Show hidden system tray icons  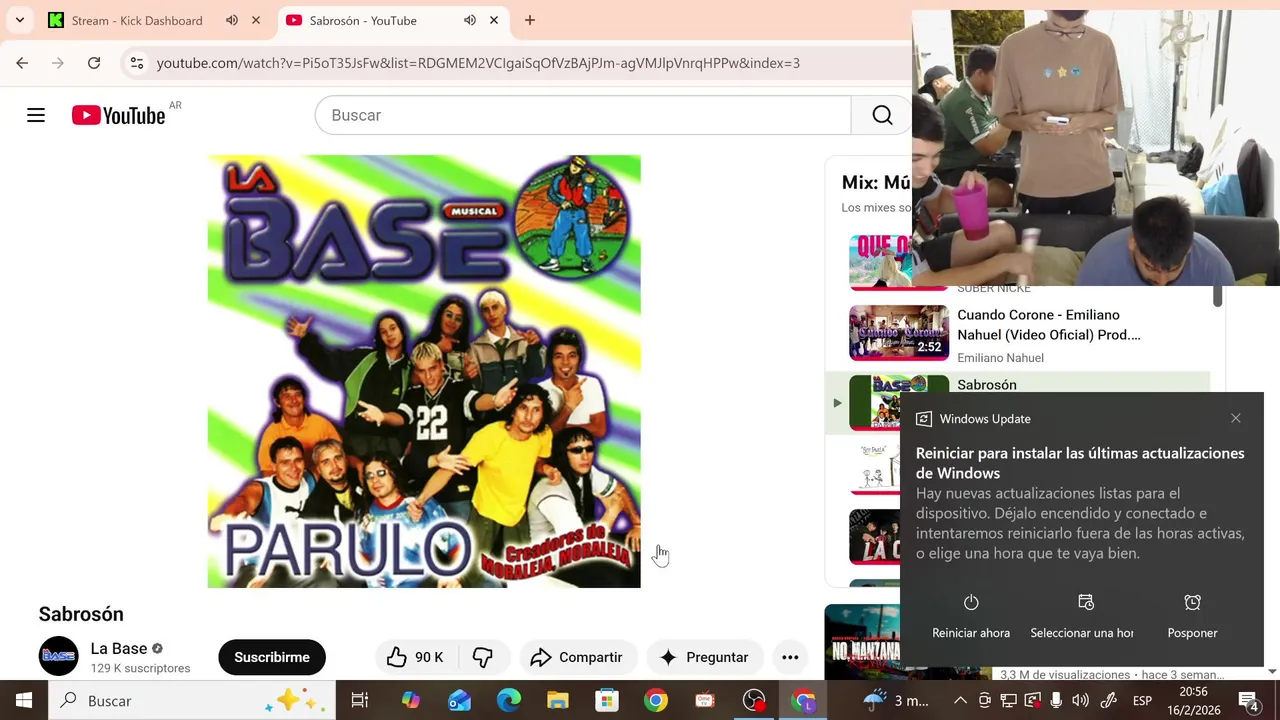coord(960,700)
